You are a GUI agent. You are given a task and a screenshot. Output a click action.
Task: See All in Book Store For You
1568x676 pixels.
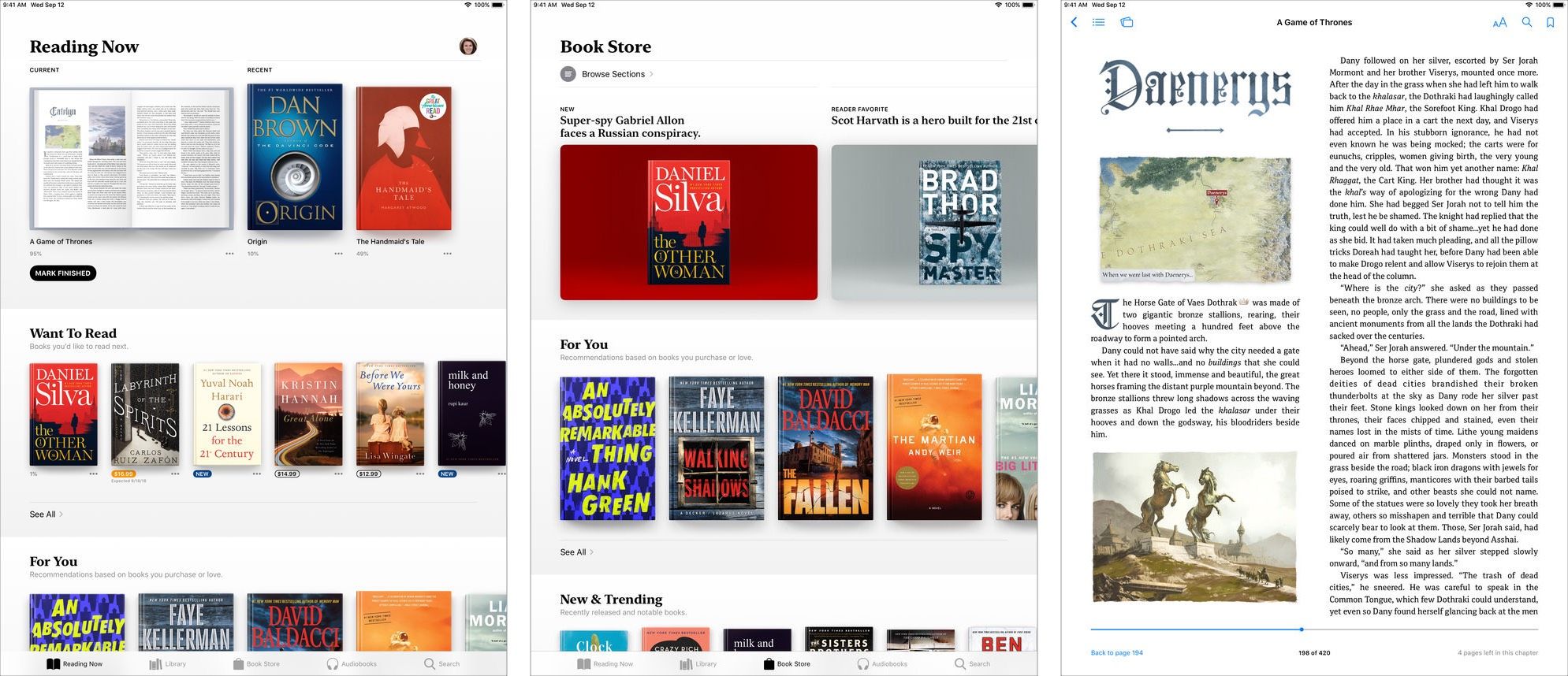click(576, 552)
